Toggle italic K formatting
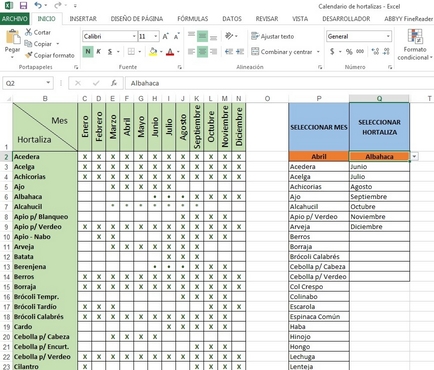The width and height of the screenshot is (434, 370). coord(99,52)
